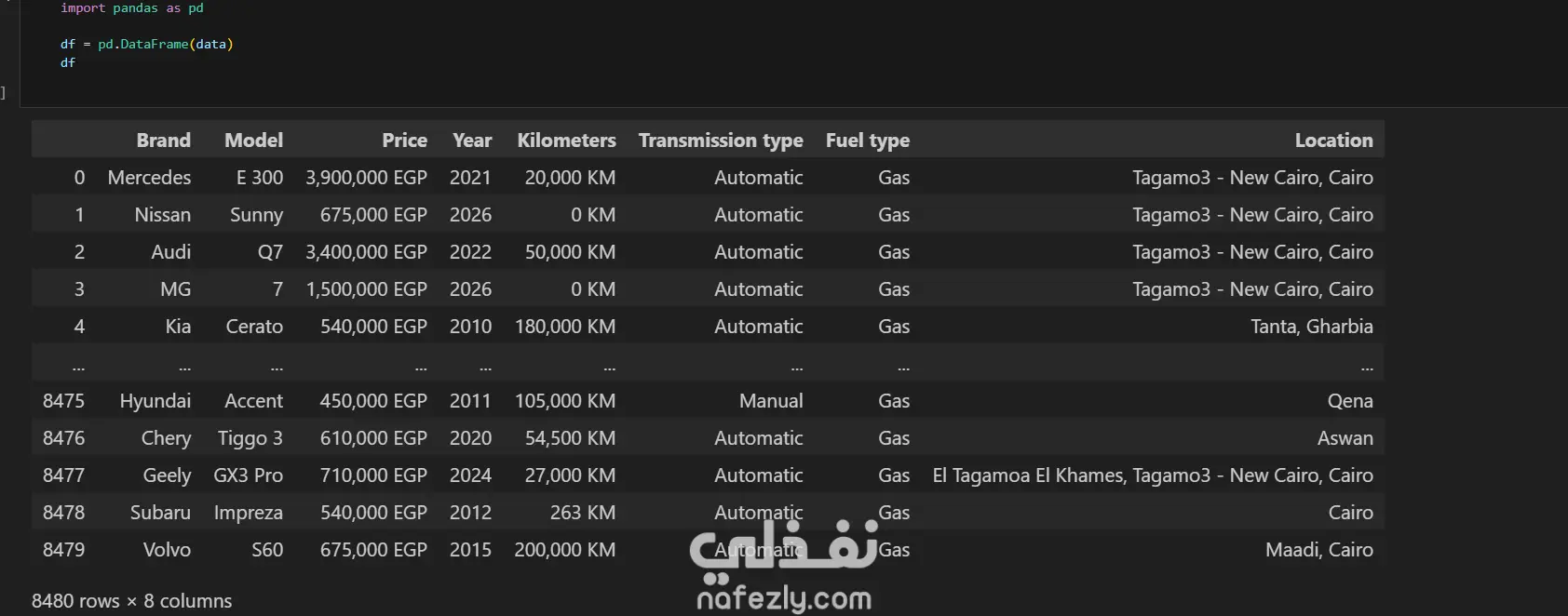Click the Model column header
This screenshot has height=616, width=1568.
click(253, 141)
